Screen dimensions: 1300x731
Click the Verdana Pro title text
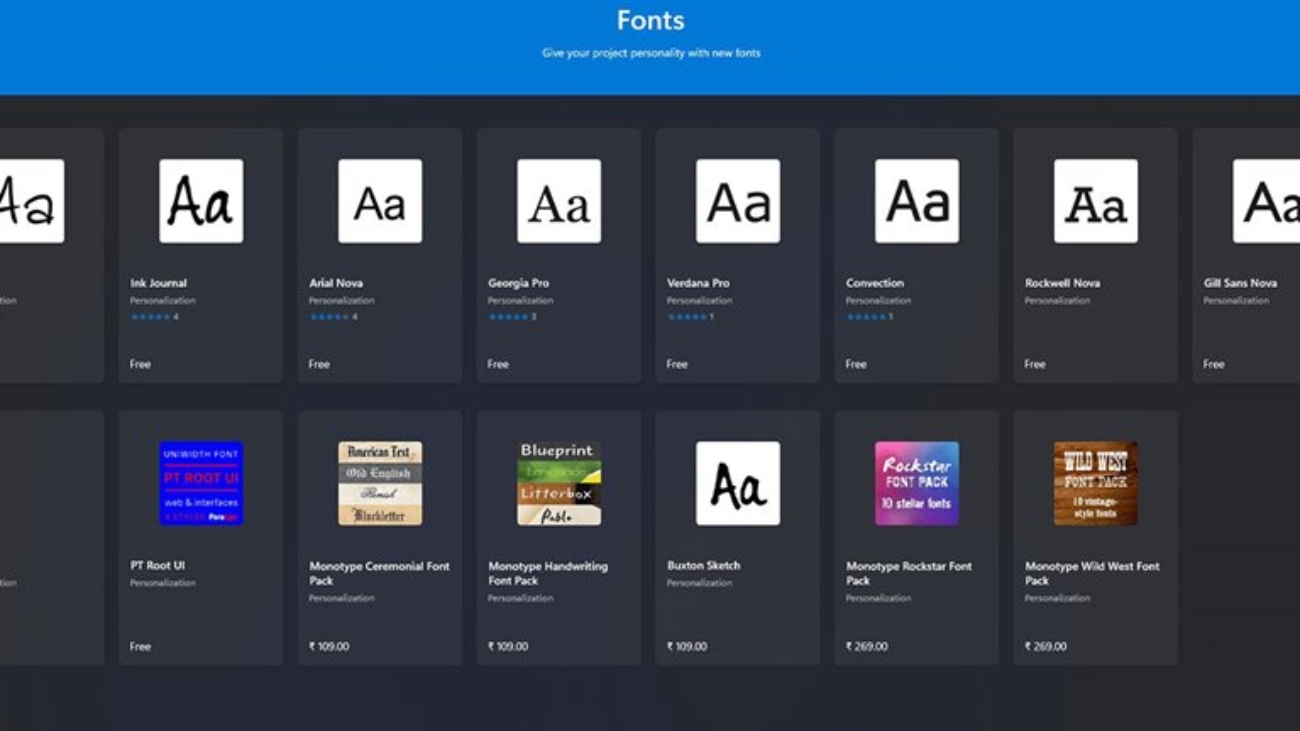697,283
